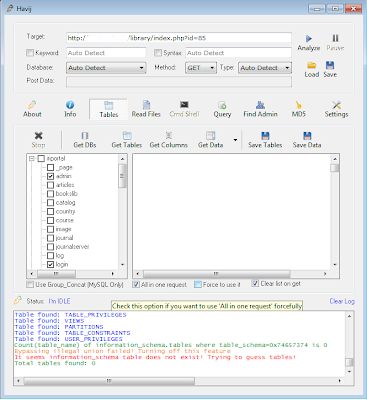The width and height of the screenshot is (367, 400).
Task: Click the status carrot icon beside Status
Action: point(18,300)
